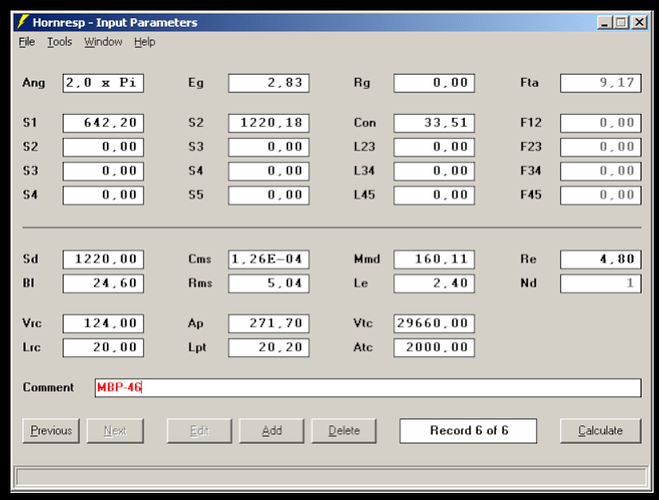Maximize the Hornresp window
The height and width of the screenshot is (500, 659).
pyautogui.click(x=621, y=22)
